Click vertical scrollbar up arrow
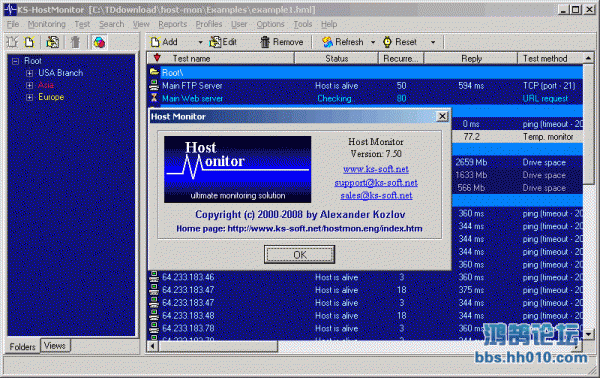 tap(589, 58)
